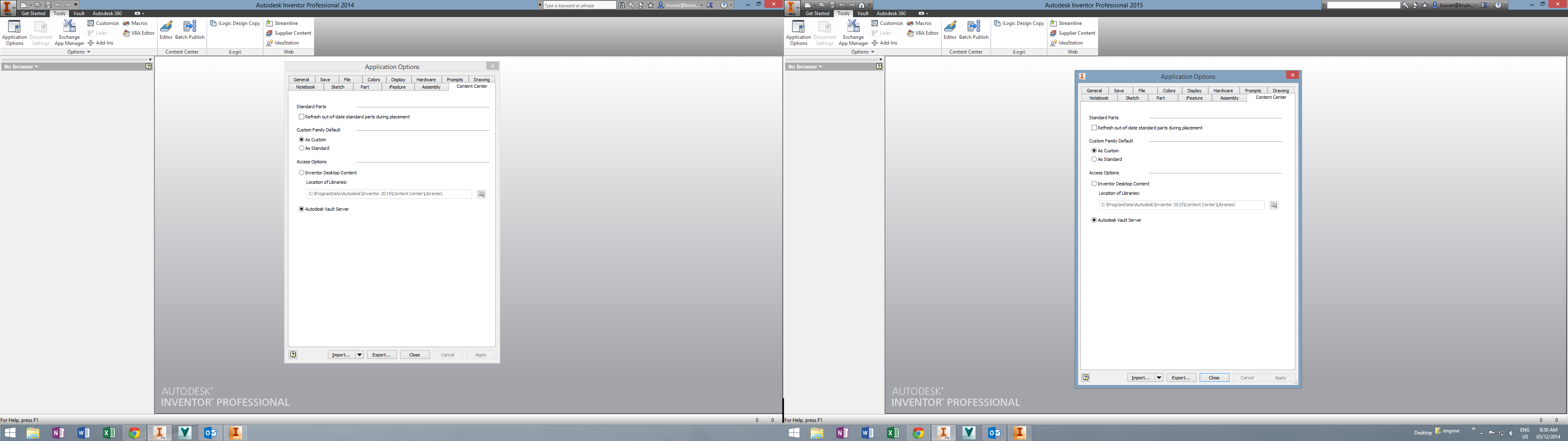This screenshot has width=1568, height=441.
Task: Browse for libraries location in the 2015 dialog
Action: point(1274,205)
